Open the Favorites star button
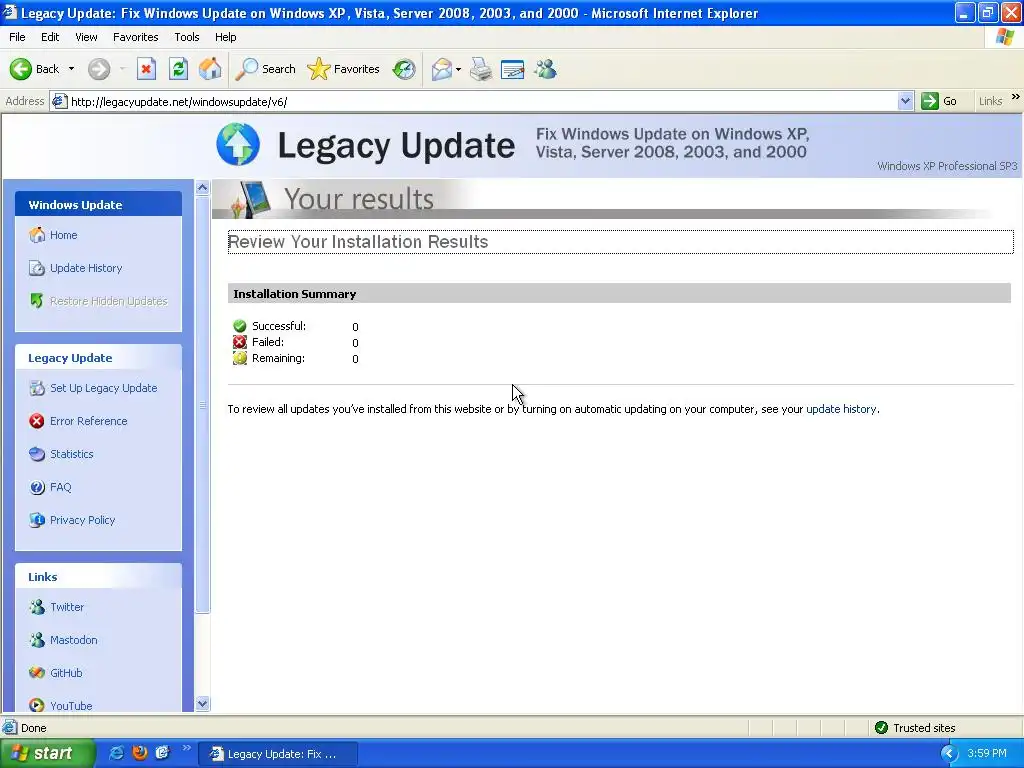 pyautogui.click(x=343, y=69)
